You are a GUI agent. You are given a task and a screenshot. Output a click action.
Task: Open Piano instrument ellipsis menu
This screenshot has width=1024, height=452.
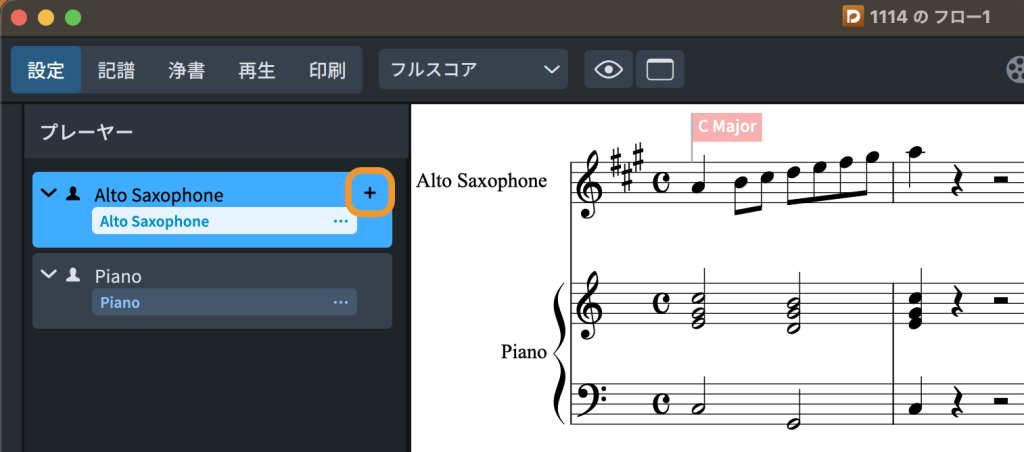pos(341,302)
